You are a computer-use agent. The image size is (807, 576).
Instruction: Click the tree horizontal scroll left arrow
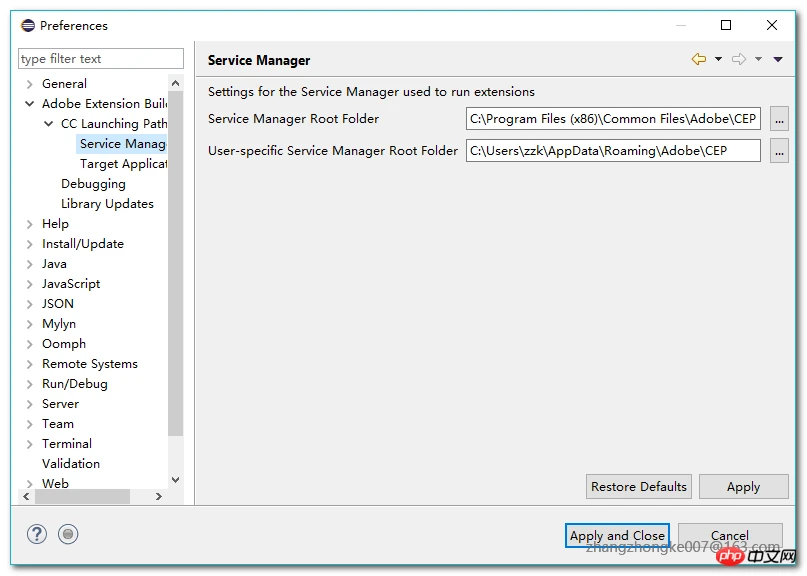[26, 497]
